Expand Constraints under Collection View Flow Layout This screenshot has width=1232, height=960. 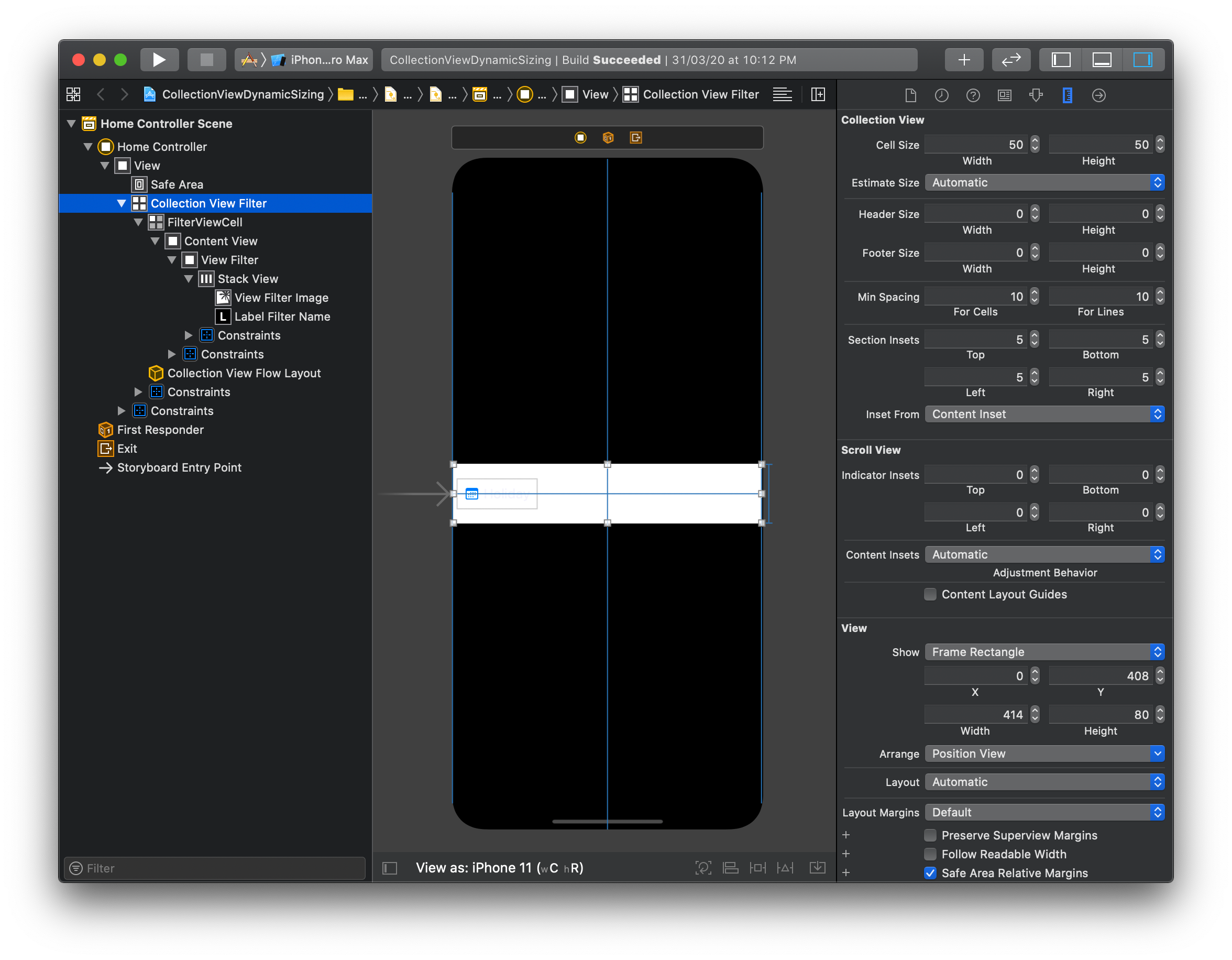click(x=138, y=392)
